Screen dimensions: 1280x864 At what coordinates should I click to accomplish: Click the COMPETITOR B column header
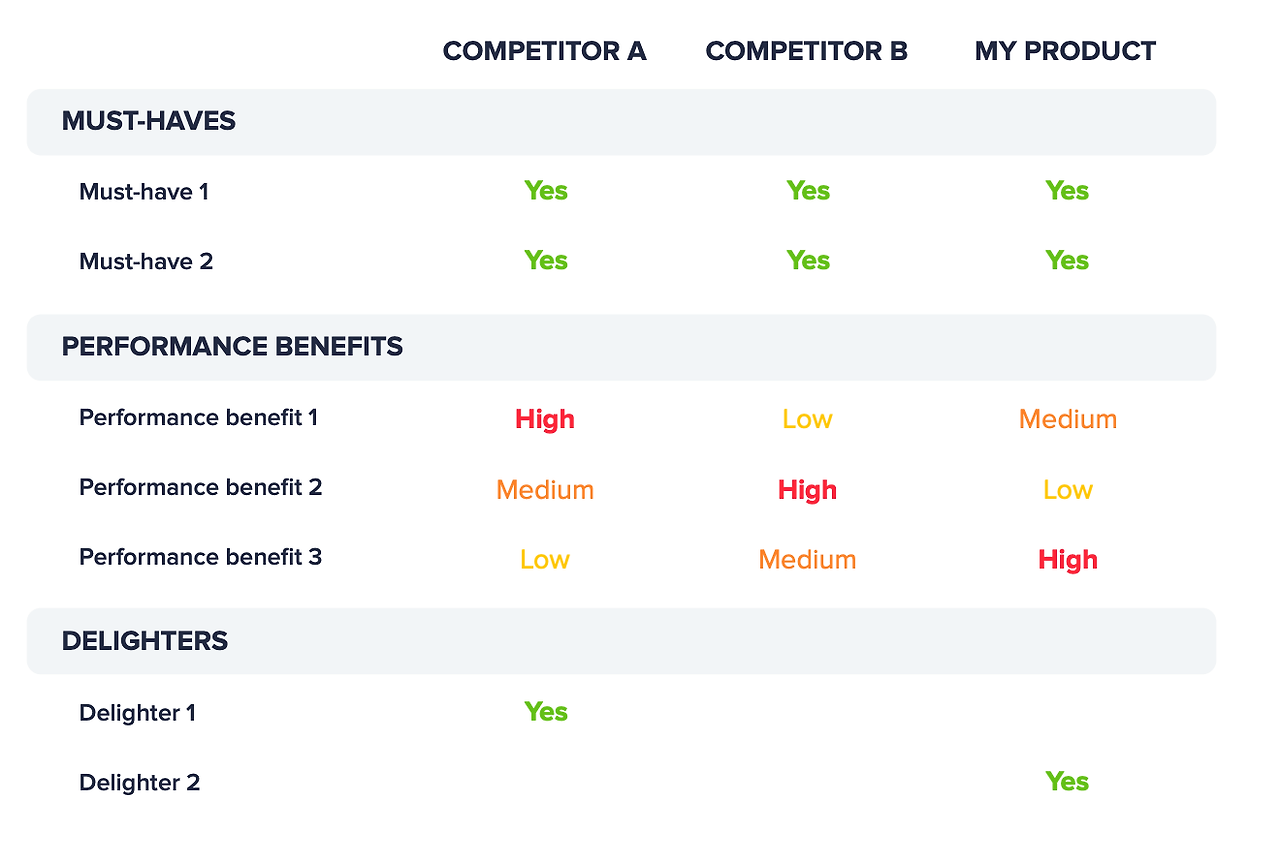click(806, 51)
